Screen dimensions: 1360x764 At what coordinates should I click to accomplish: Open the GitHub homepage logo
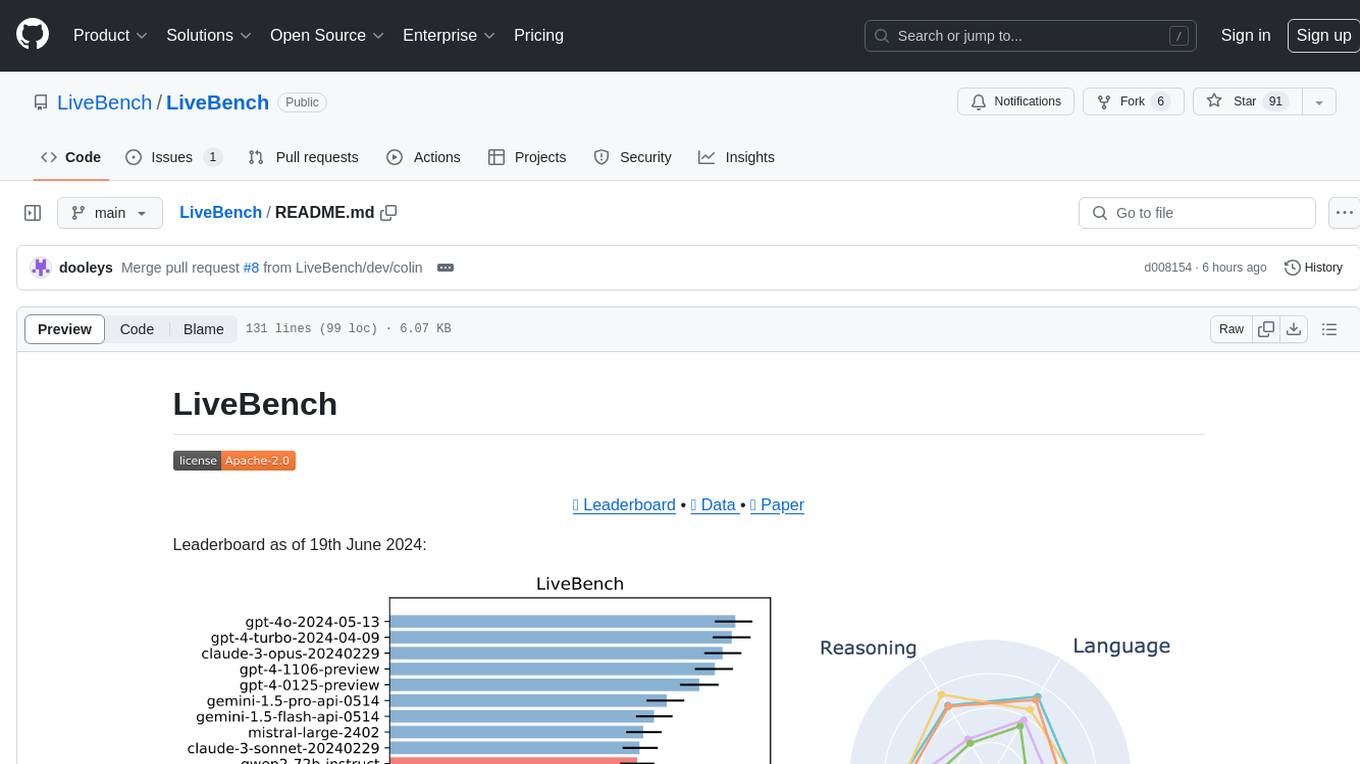[33, 35]
